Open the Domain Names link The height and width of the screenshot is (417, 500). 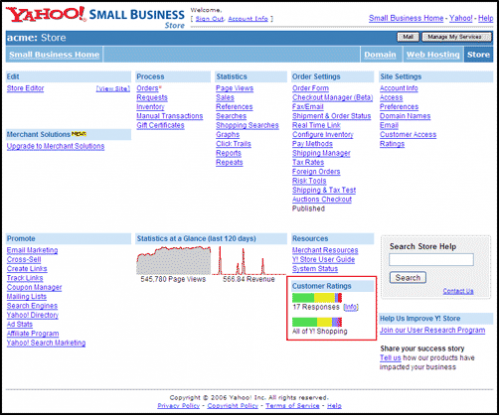405,116
